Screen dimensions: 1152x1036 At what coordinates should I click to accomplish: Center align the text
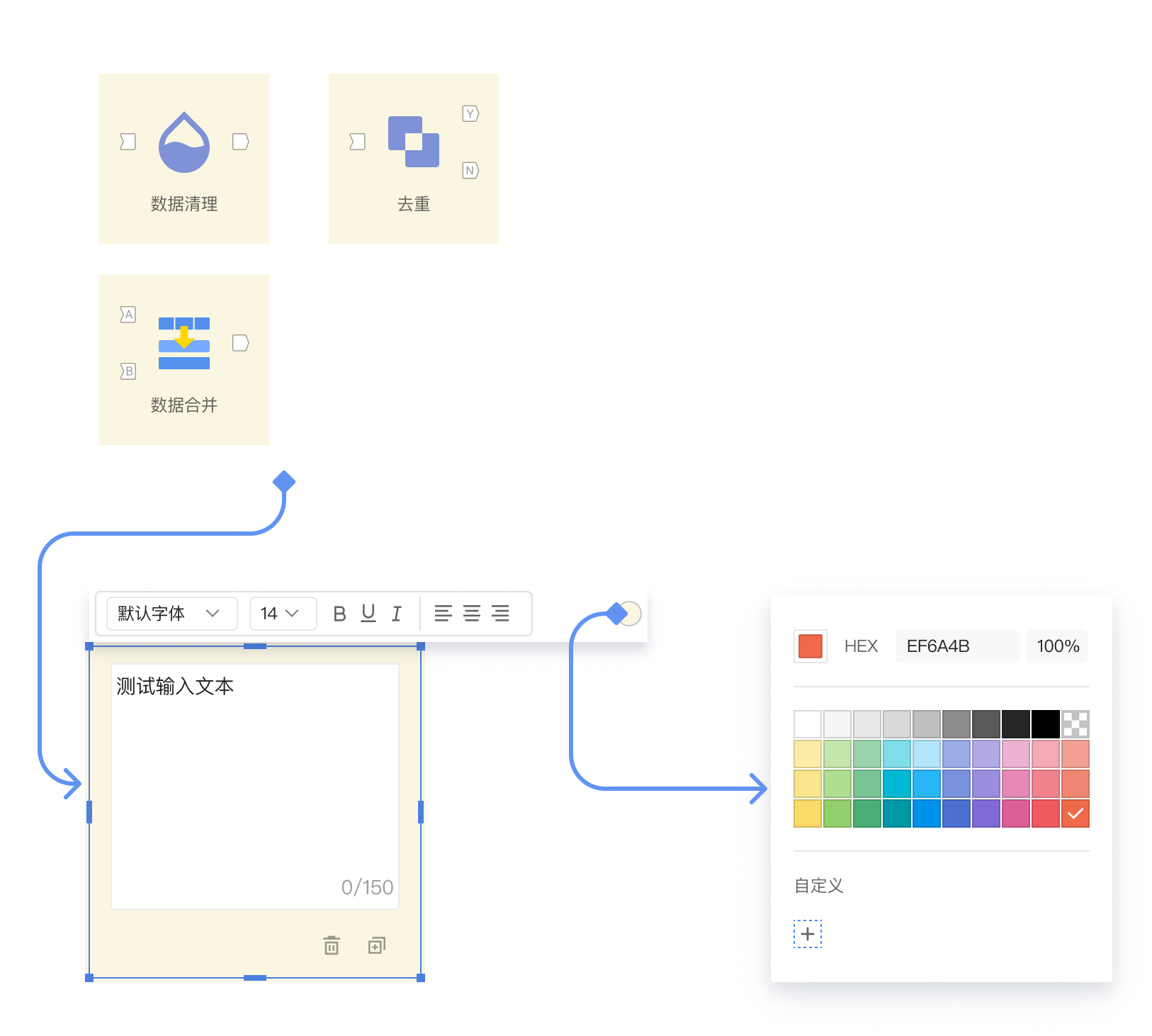(472, 614)
